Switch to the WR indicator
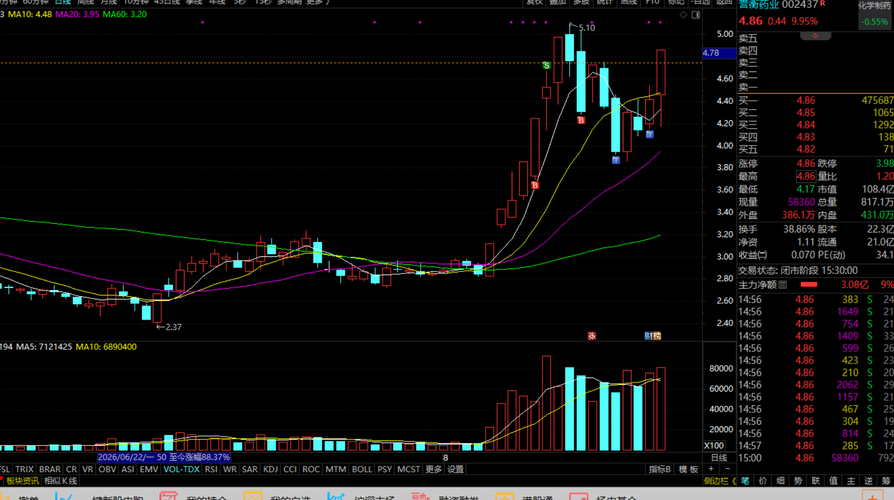894x500 pixels. [x=230, y=469]
